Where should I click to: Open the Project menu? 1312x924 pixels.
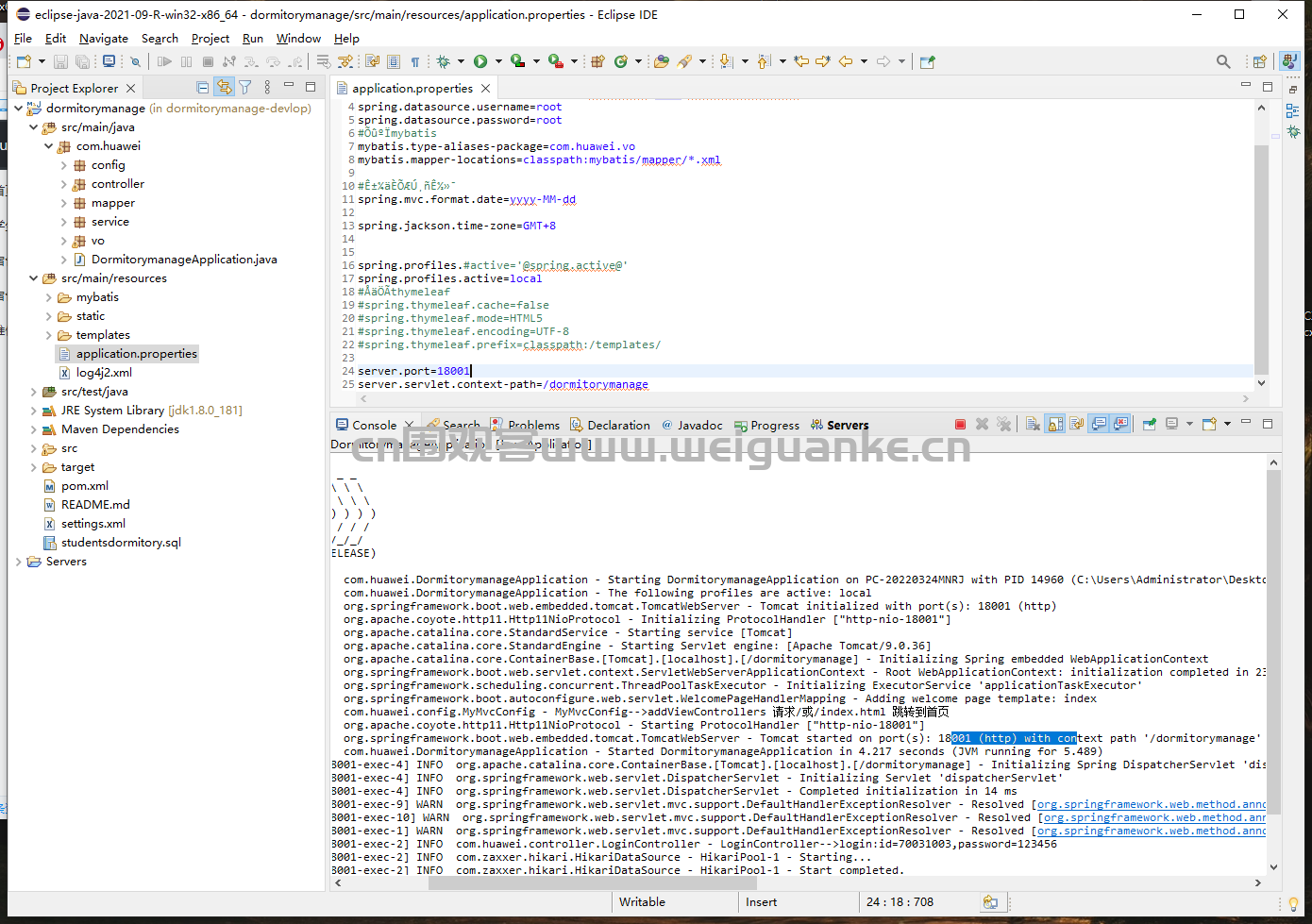tap(210, 38)
